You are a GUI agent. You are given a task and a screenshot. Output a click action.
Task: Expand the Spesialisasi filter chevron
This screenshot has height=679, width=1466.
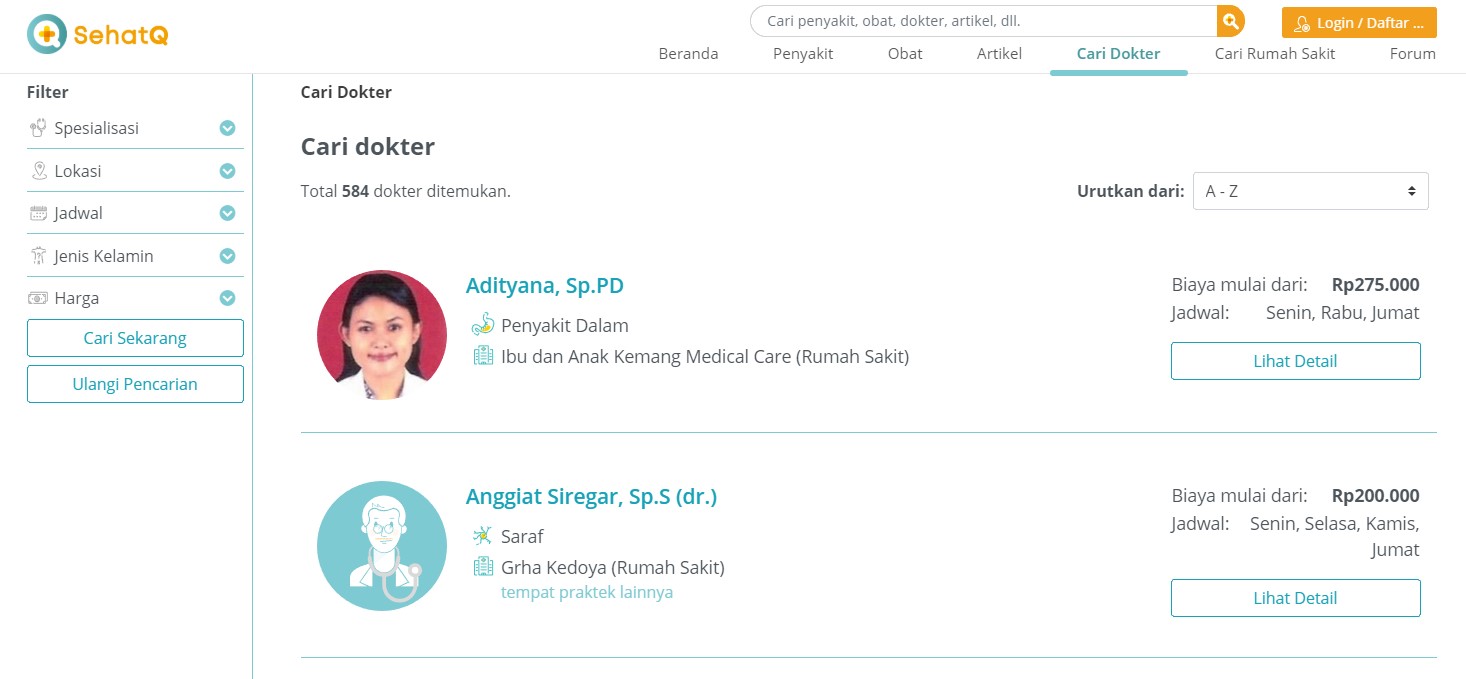click(x=227, y=128)
